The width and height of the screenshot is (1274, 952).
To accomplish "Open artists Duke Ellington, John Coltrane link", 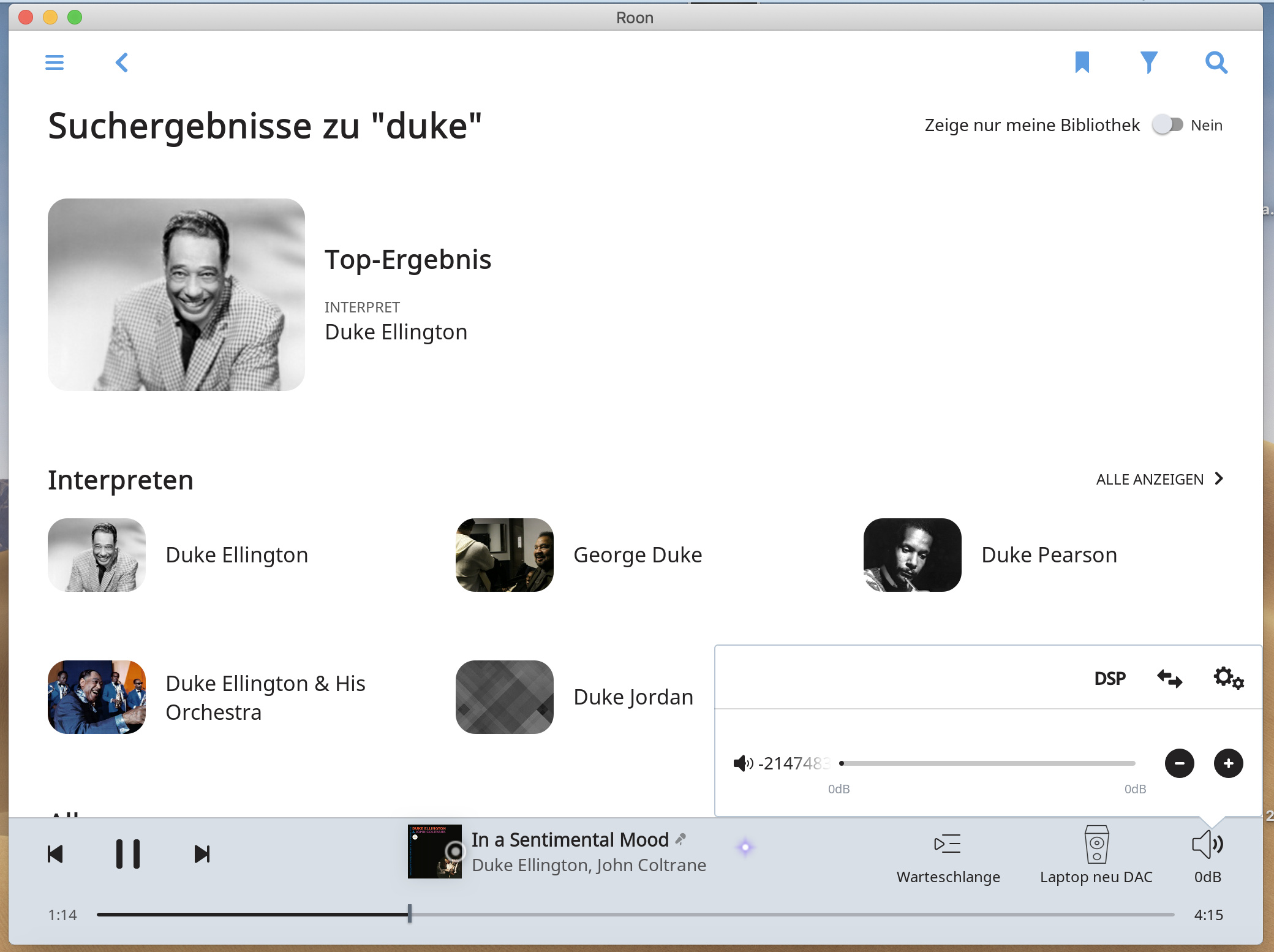I will [x=589, y=865].
